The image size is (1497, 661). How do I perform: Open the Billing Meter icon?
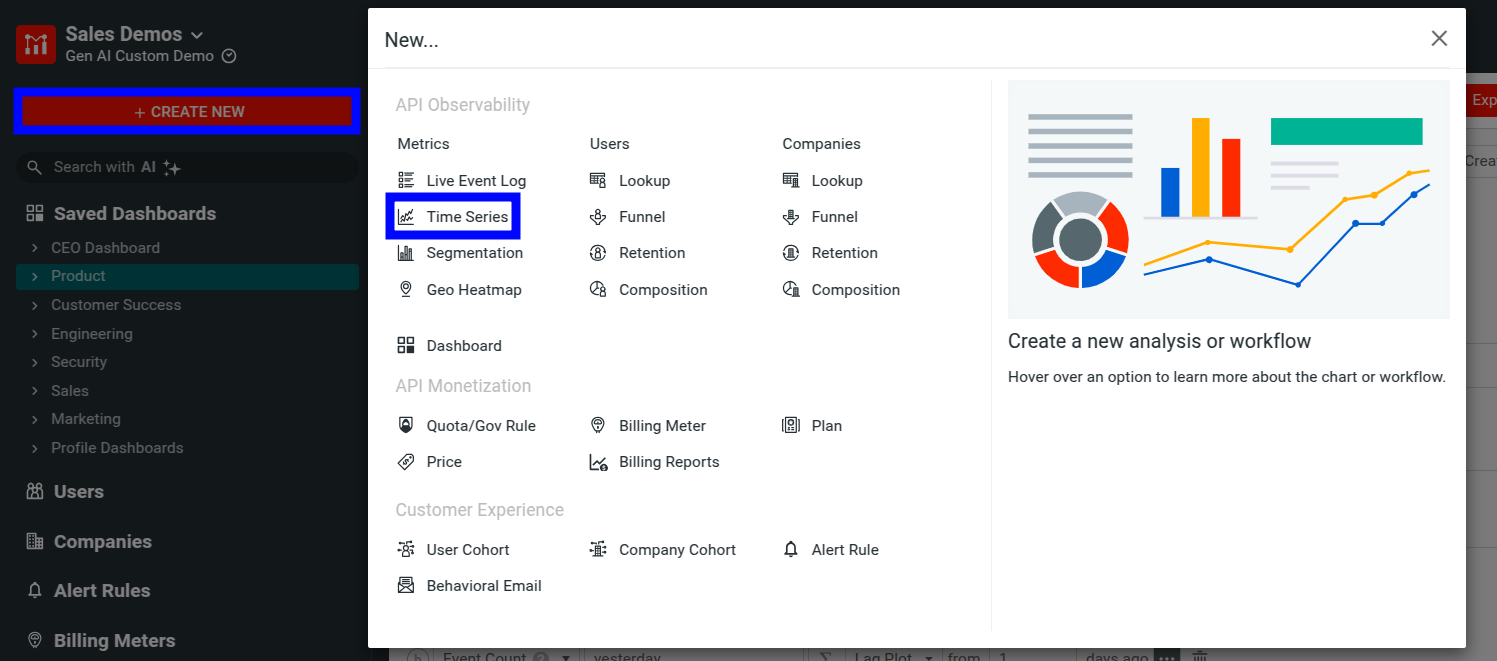597,425
